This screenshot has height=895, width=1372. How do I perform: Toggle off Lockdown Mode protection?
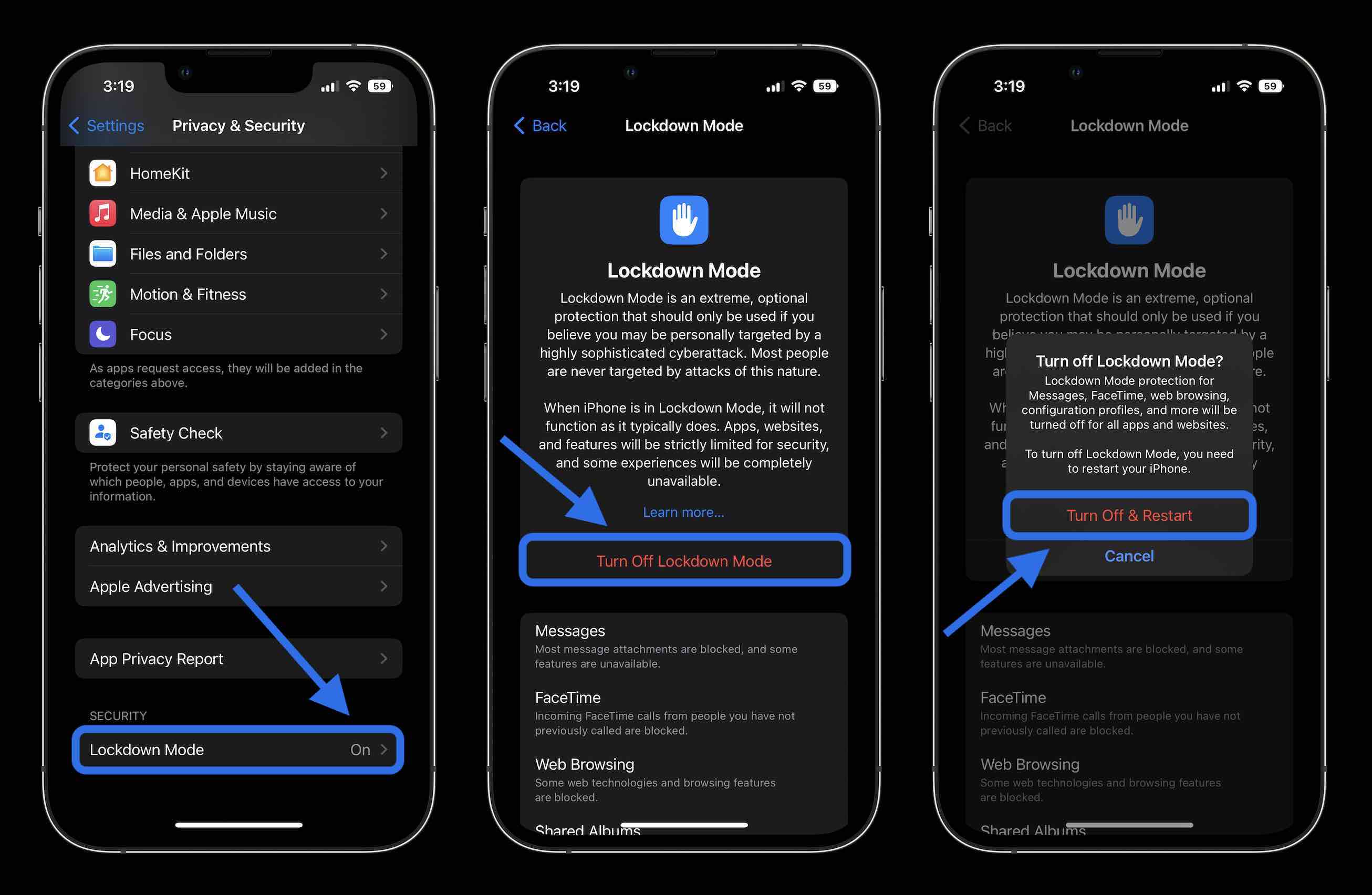(x=1128, y=514)
